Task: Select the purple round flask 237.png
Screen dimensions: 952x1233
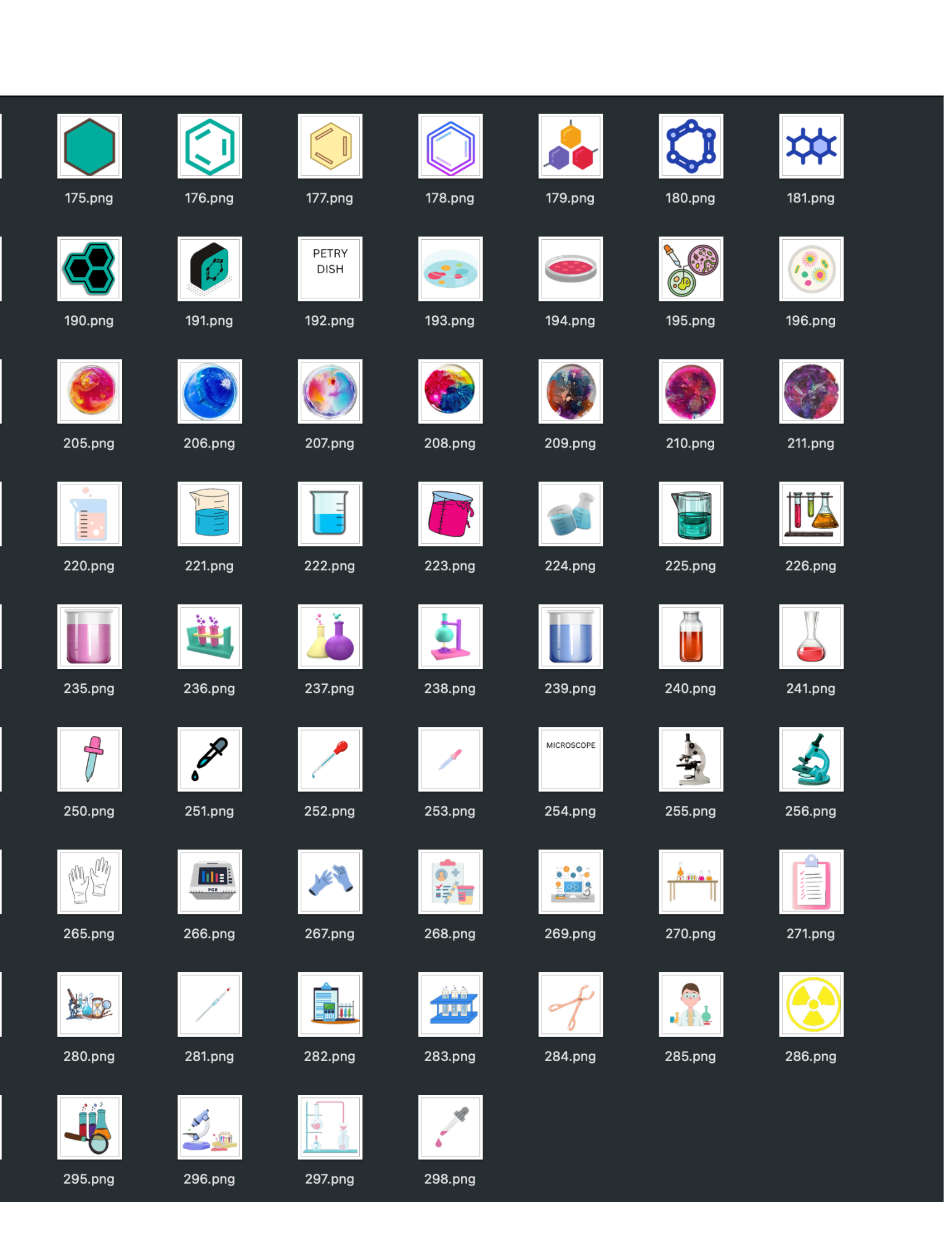Action: pos(330,637)
